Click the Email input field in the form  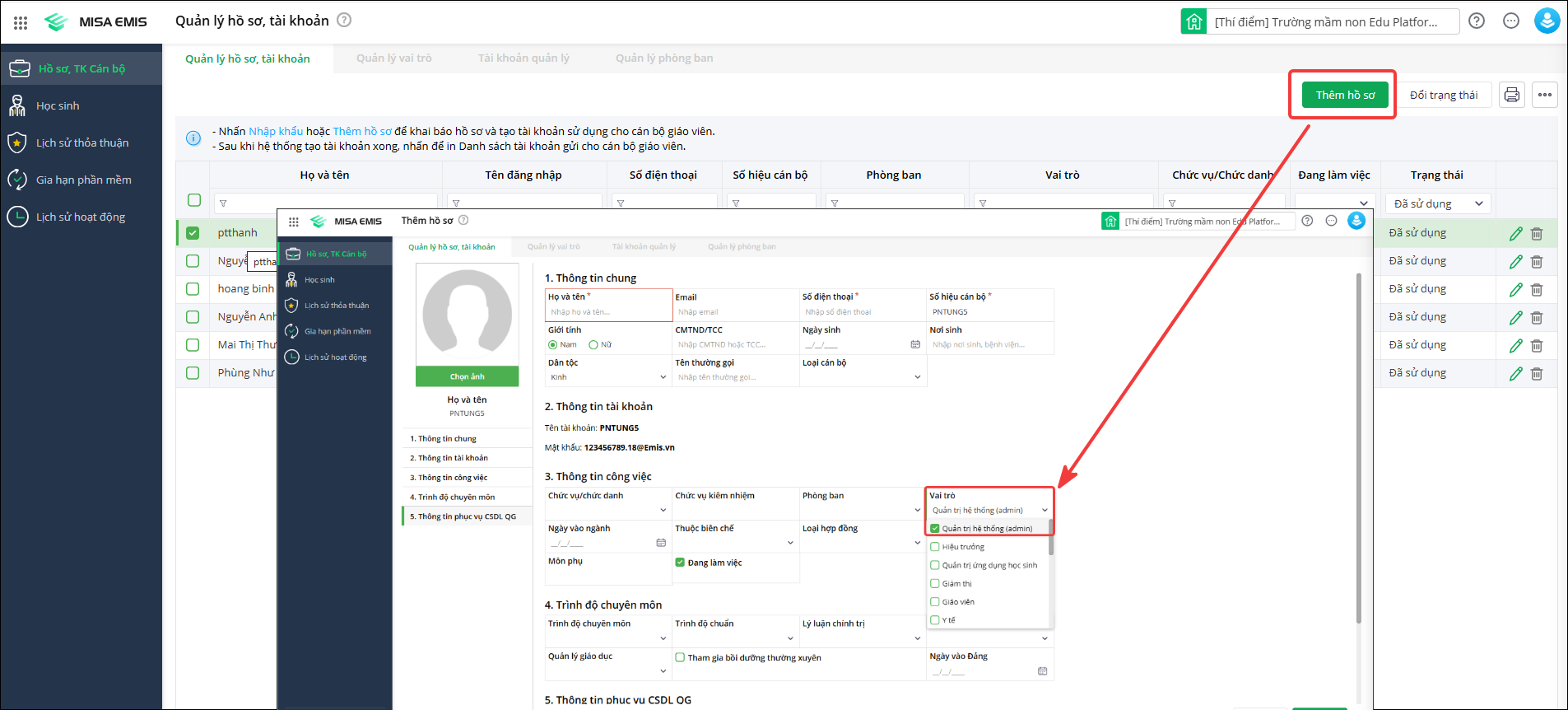(735, 312)
